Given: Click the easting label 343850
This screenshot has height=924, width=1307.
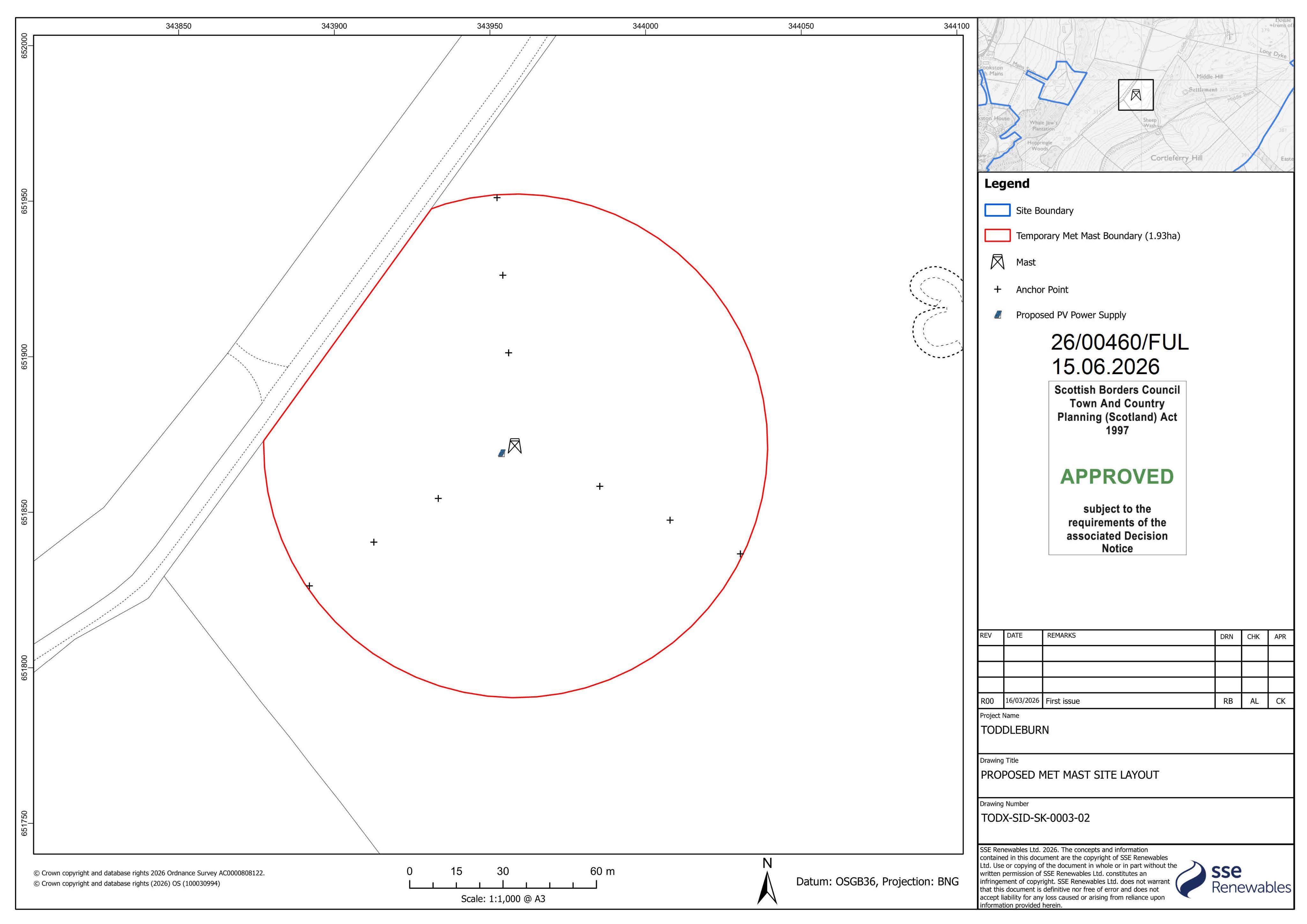Looking at the screenshot, I should [x=179, y=26].
